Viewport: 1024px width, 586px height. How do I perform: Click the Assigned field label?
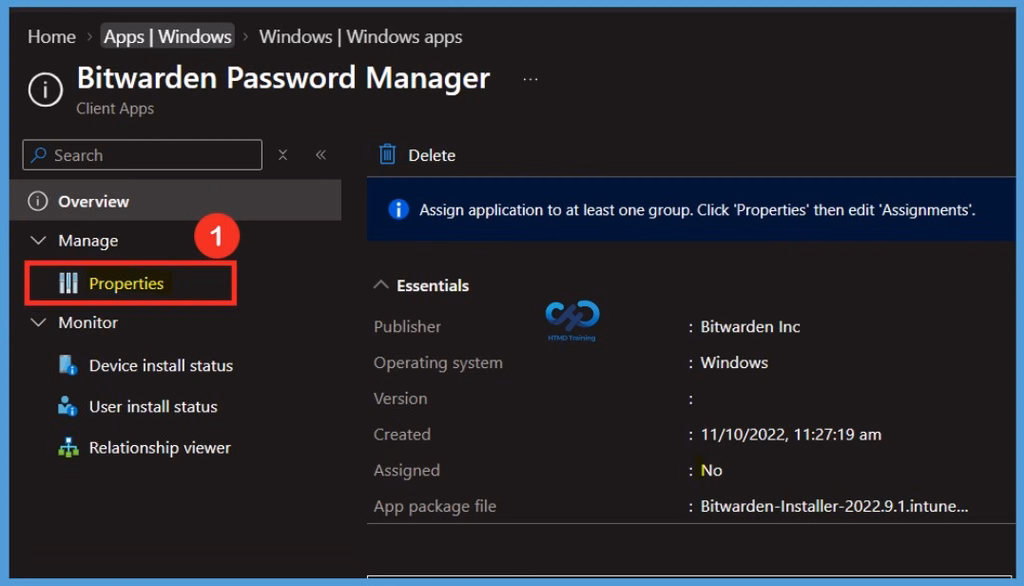(x=406, y=470)
